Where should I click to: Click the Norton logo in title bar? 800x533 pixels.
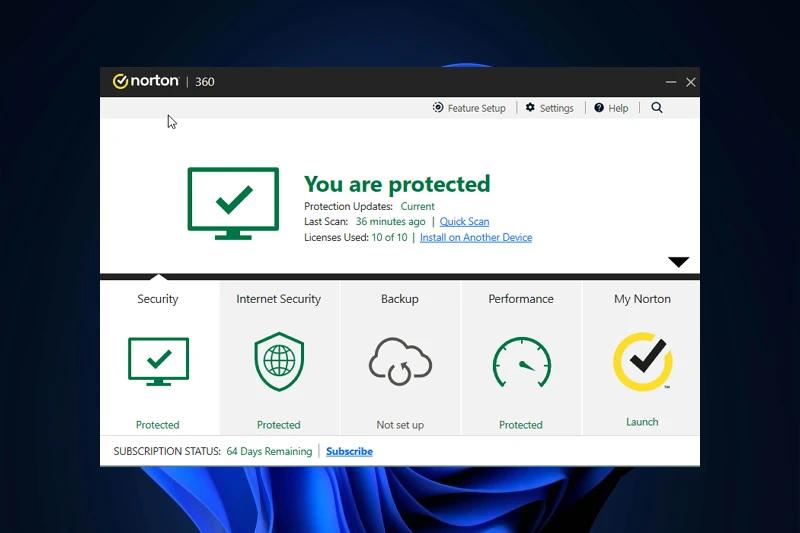[x=146, y=81]
